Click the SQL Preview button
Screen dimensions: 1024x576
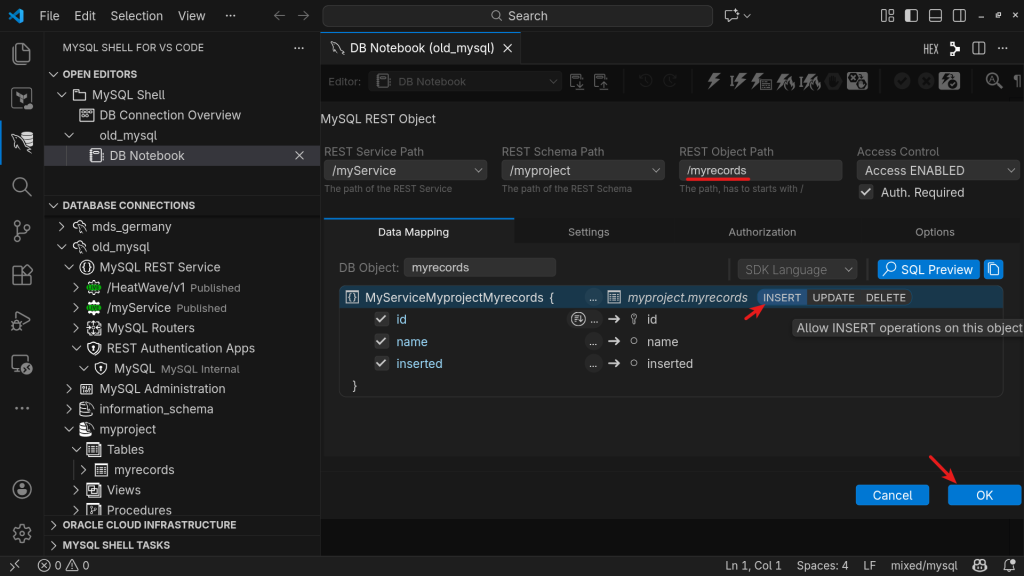(x=927, y=269)
